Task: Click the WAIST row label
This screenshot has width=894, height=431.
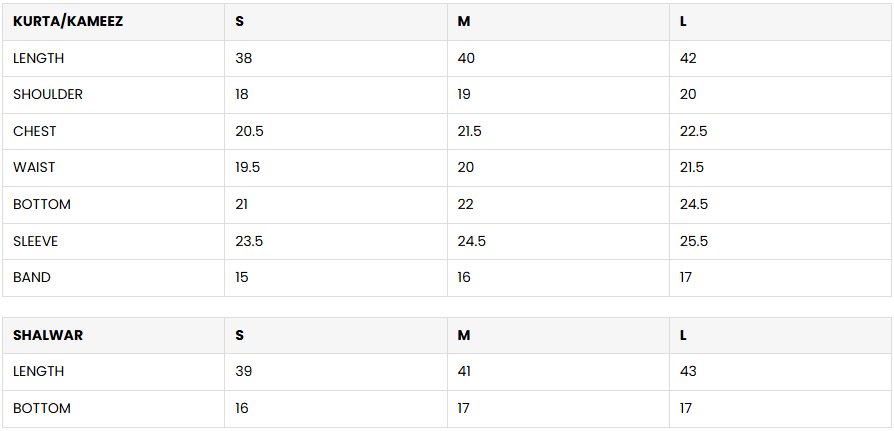Action: [35, 167]
